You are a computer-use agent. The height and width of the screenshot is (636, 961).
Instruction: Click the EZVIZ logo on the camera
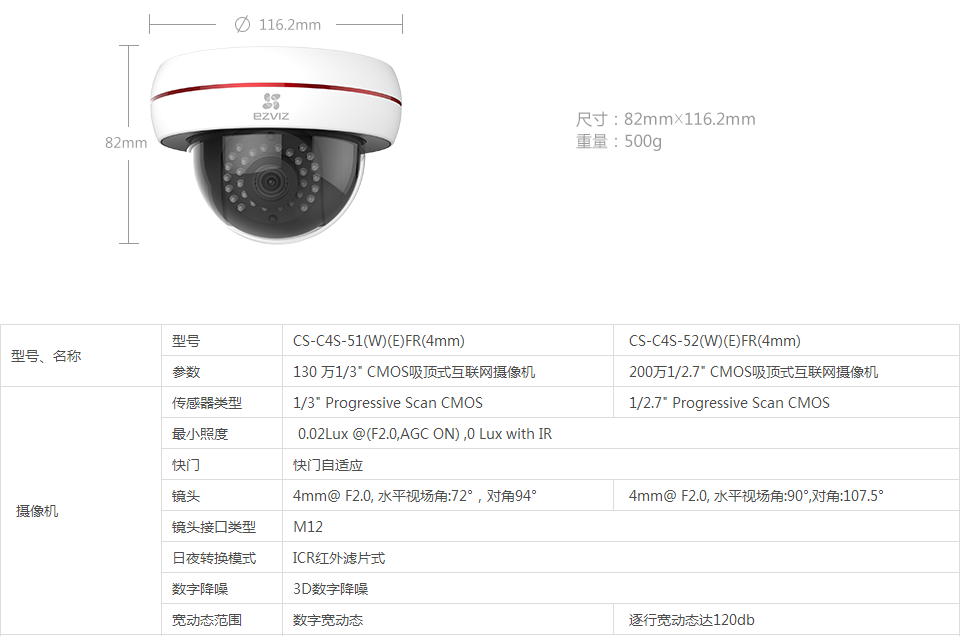click(271, 107)
